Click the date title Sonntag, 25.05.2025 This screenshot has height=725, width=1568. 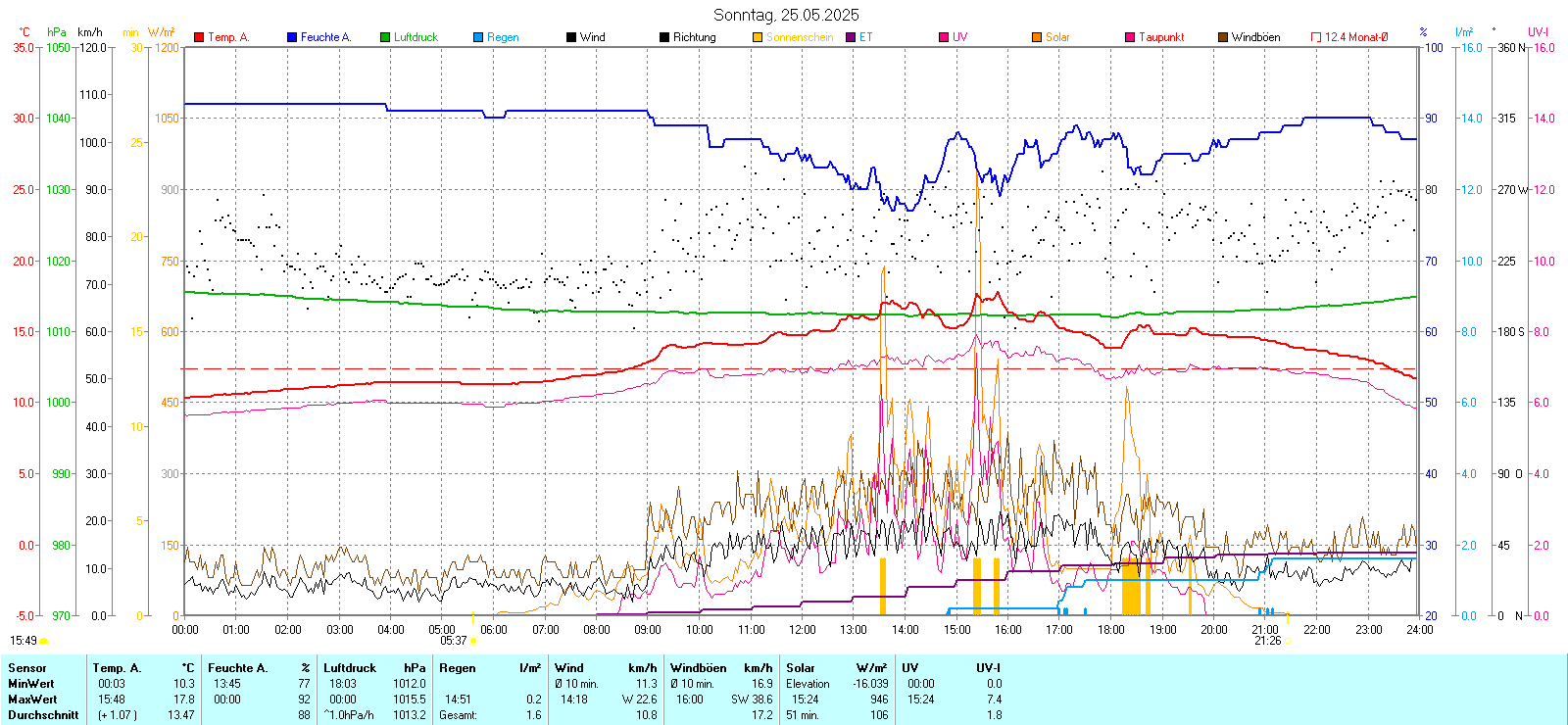click(x=786, y=15)
